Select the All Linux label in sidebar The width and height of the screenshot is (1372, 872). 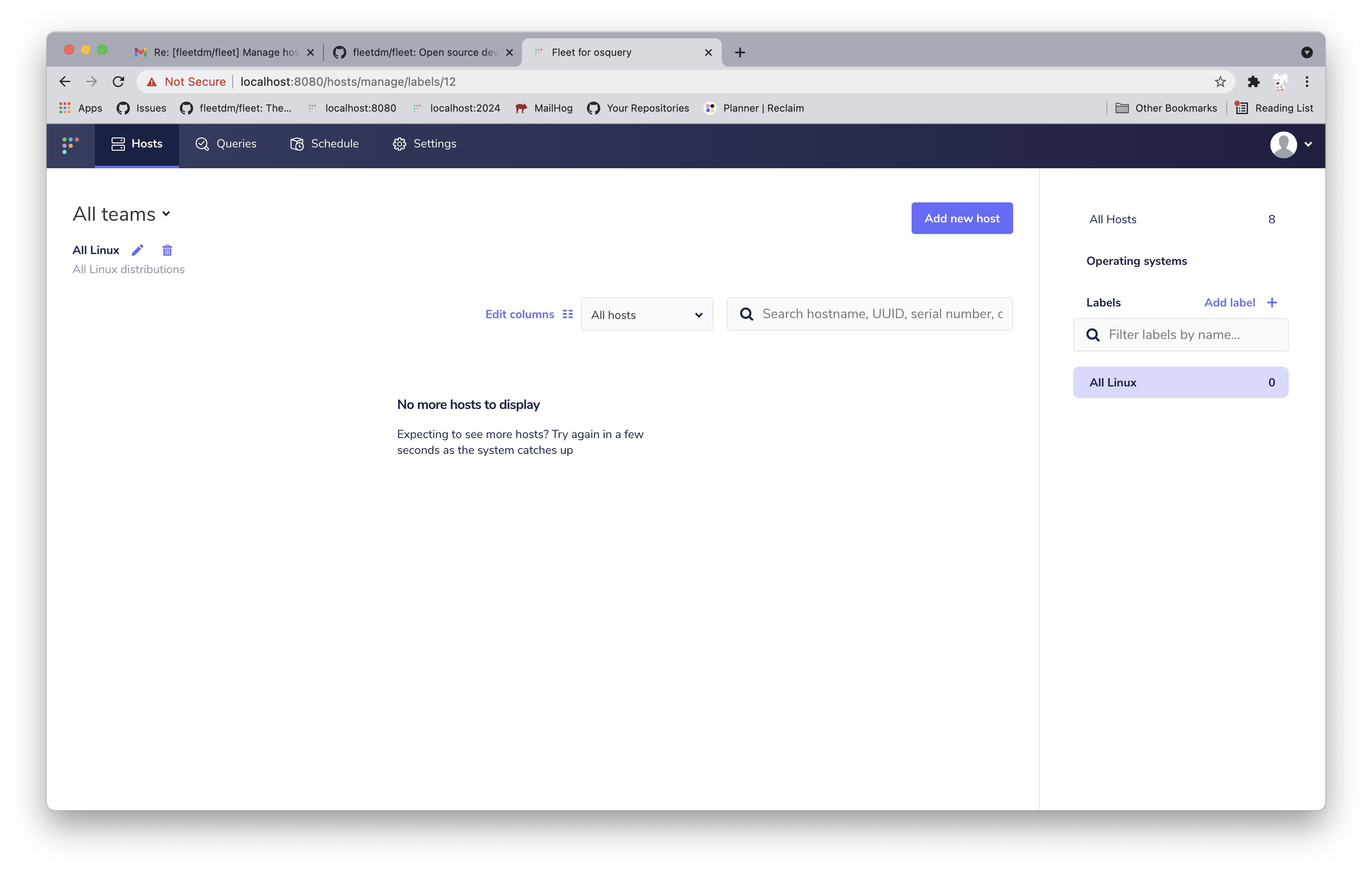click(1180, 382)
